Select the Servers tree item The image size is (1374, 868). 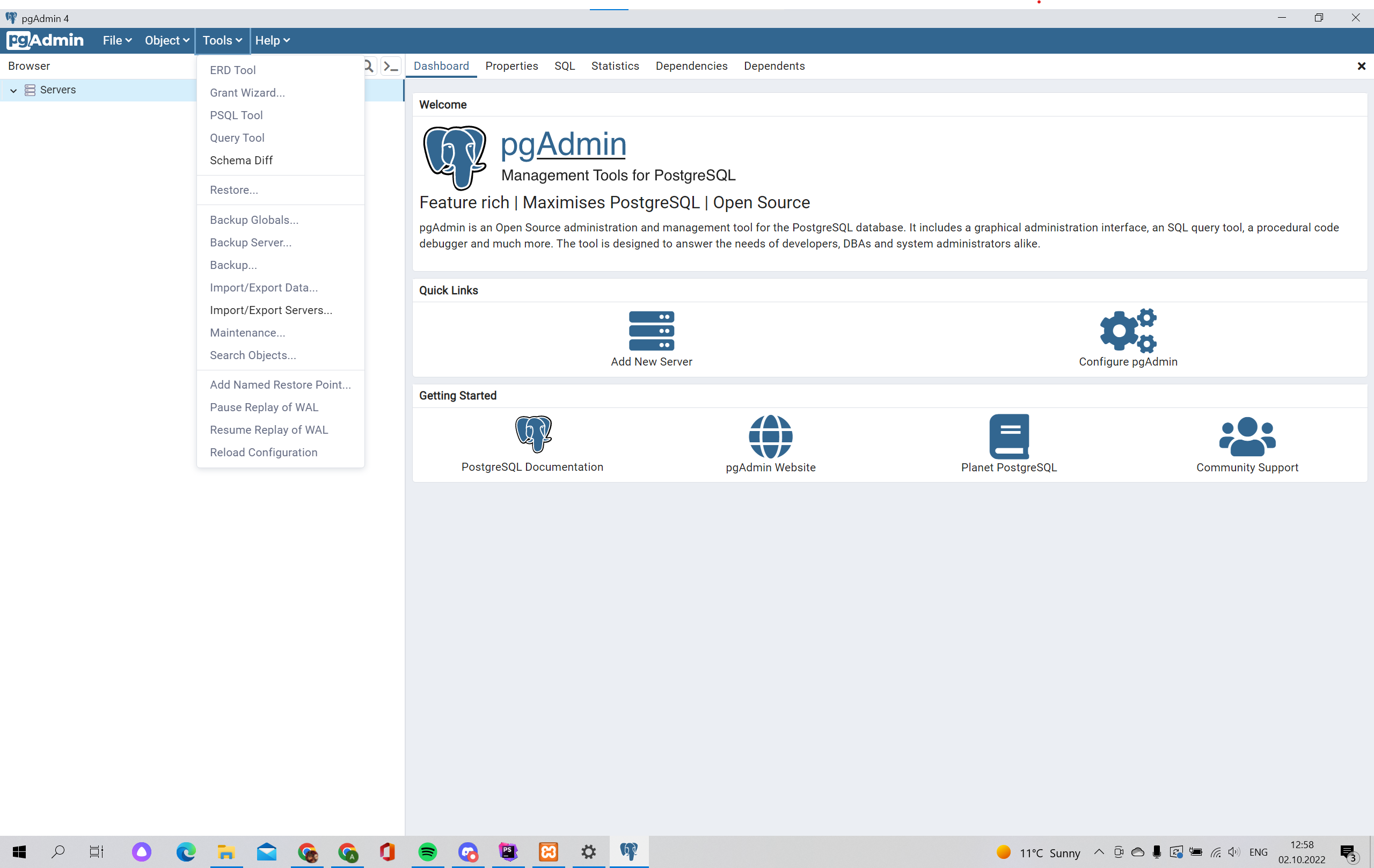(57, 90)
